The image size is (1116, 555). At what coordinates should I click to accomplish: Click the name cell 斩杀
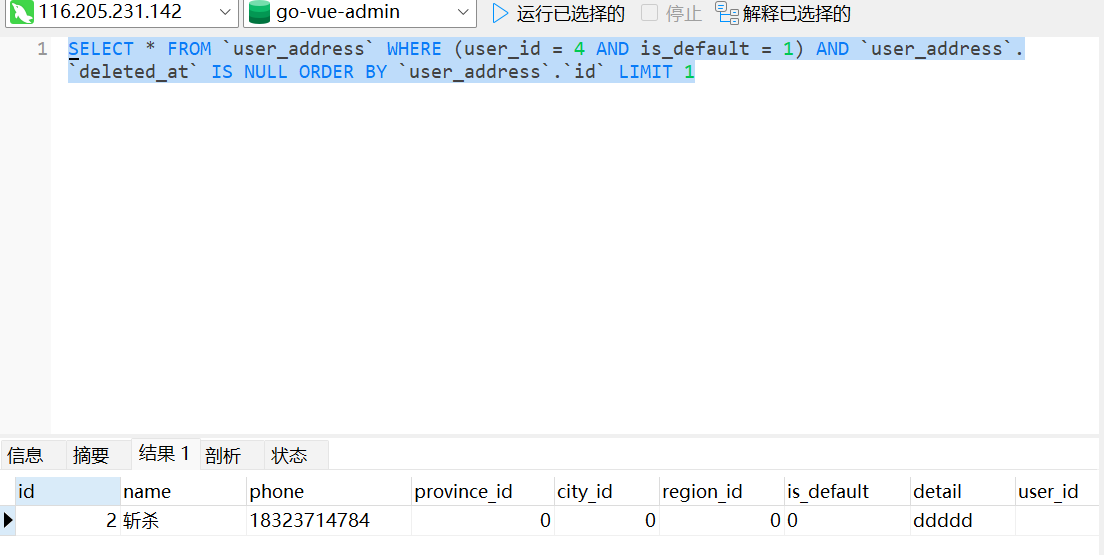pyautogui.click(x=184, y=521)
